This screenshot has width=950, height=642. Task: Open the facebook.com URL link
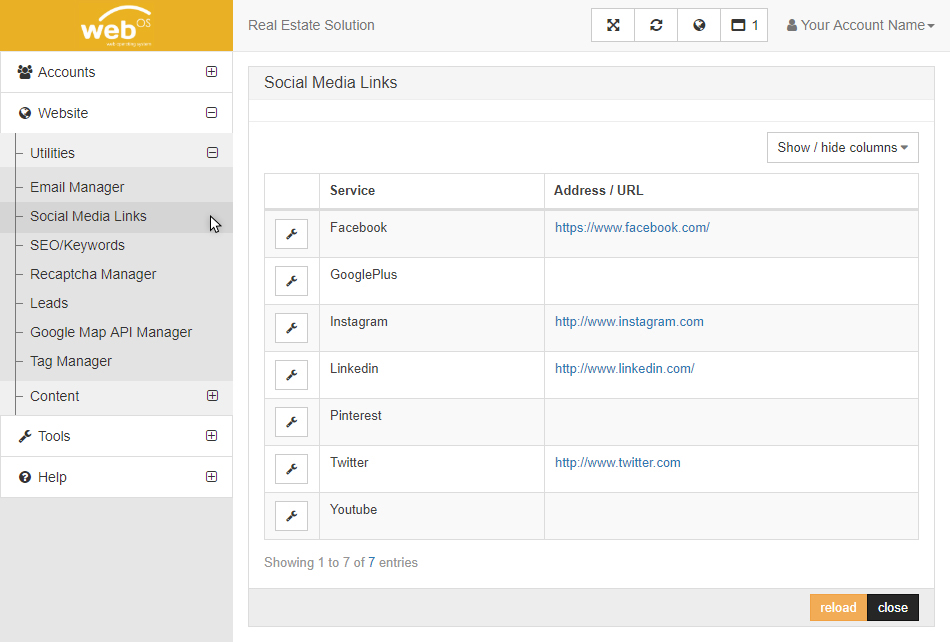(632, 228)
